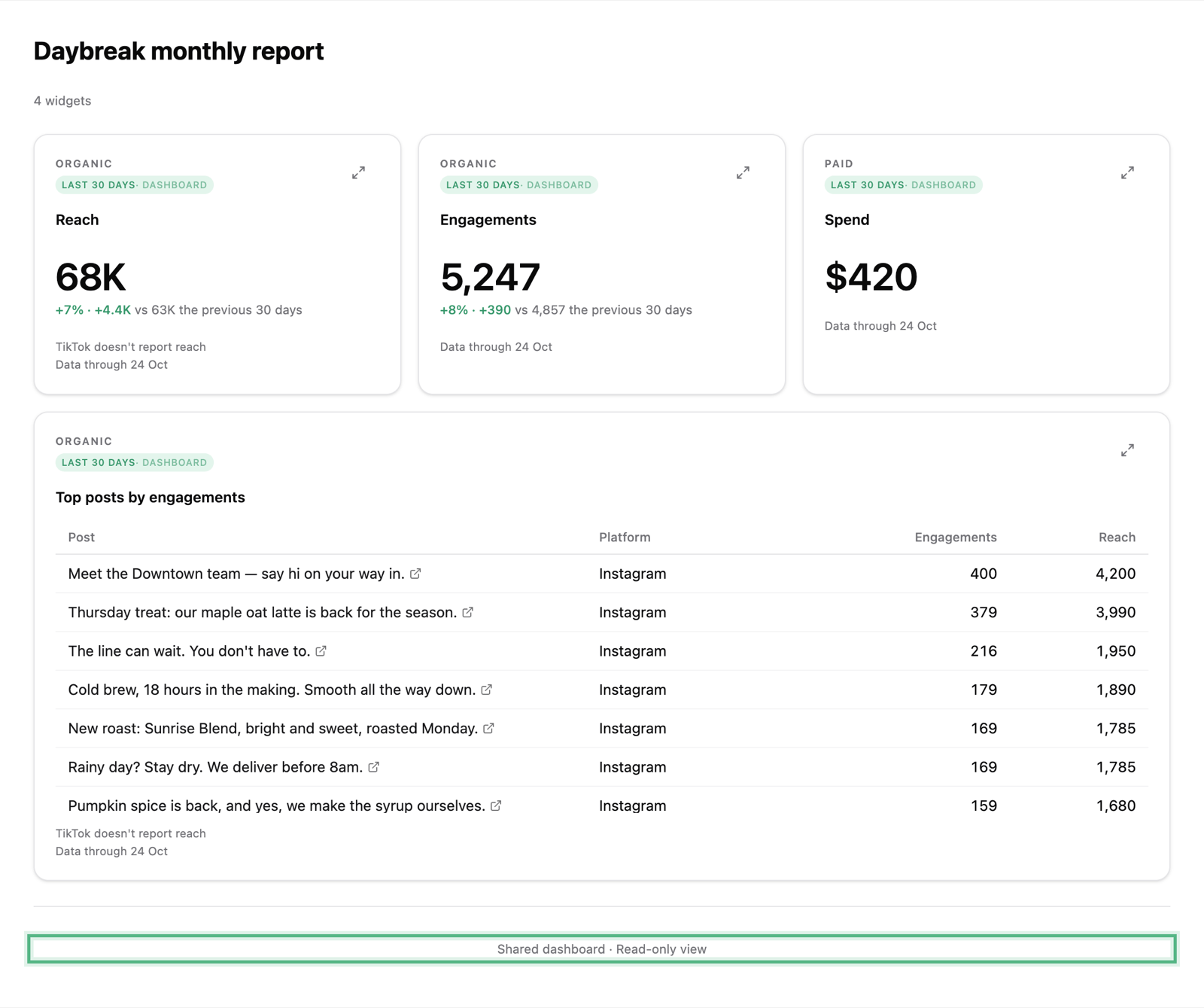The image size is (1204, 1008).
Task: Expand the Engagements widget
Action: pos(743,172)
